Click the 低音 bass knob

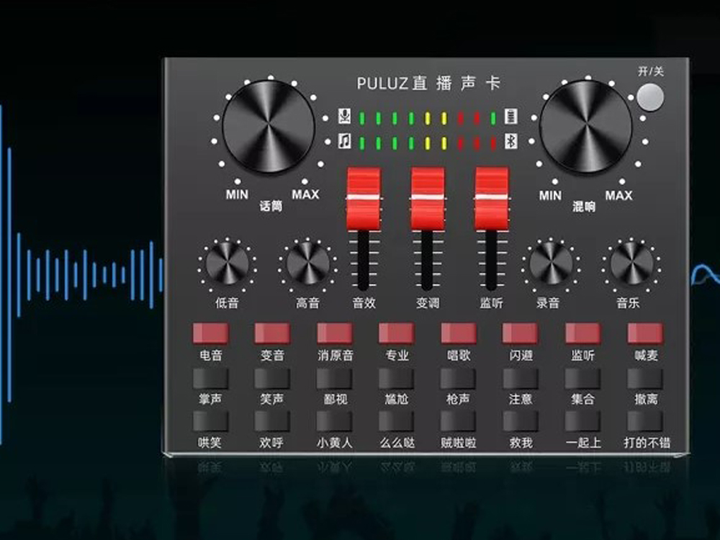(x=227, y=264)
